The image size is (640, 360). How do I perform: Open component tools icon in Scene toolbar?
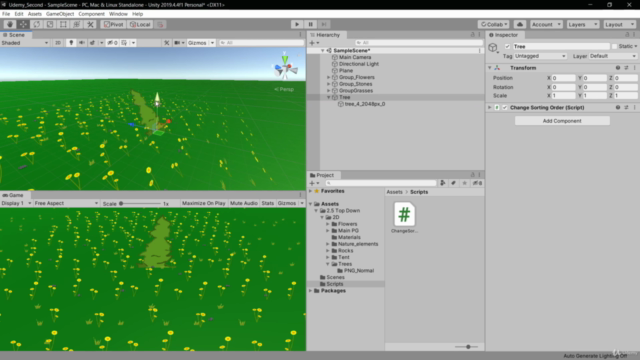(x=167, y=43)
